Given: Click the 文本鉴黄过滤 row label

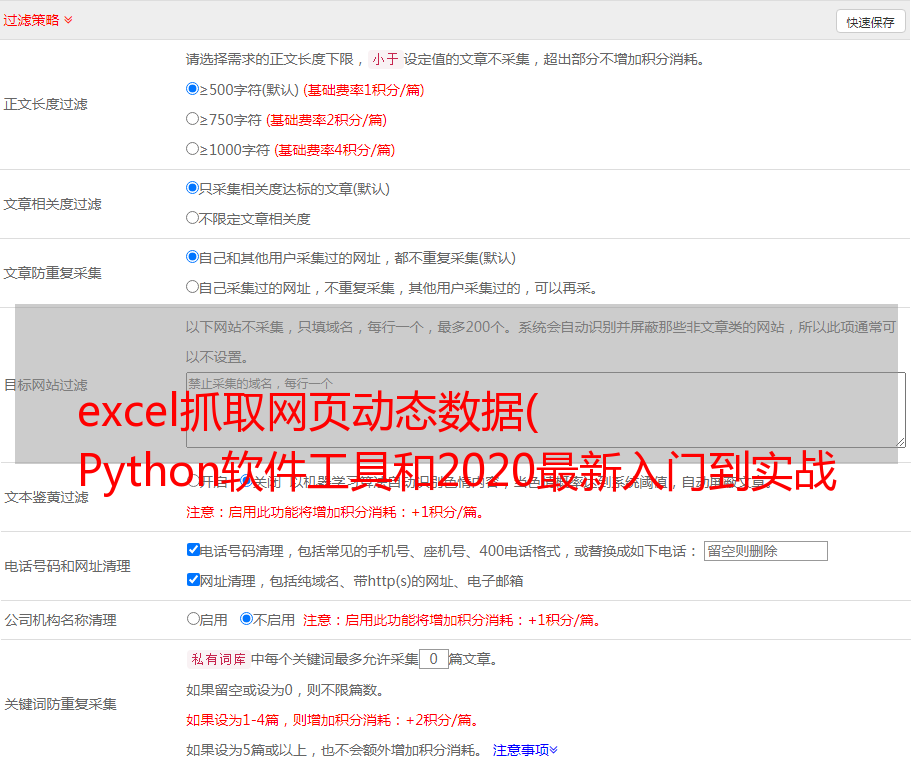Looking at the screenshot, I should [x=47, y=497].
